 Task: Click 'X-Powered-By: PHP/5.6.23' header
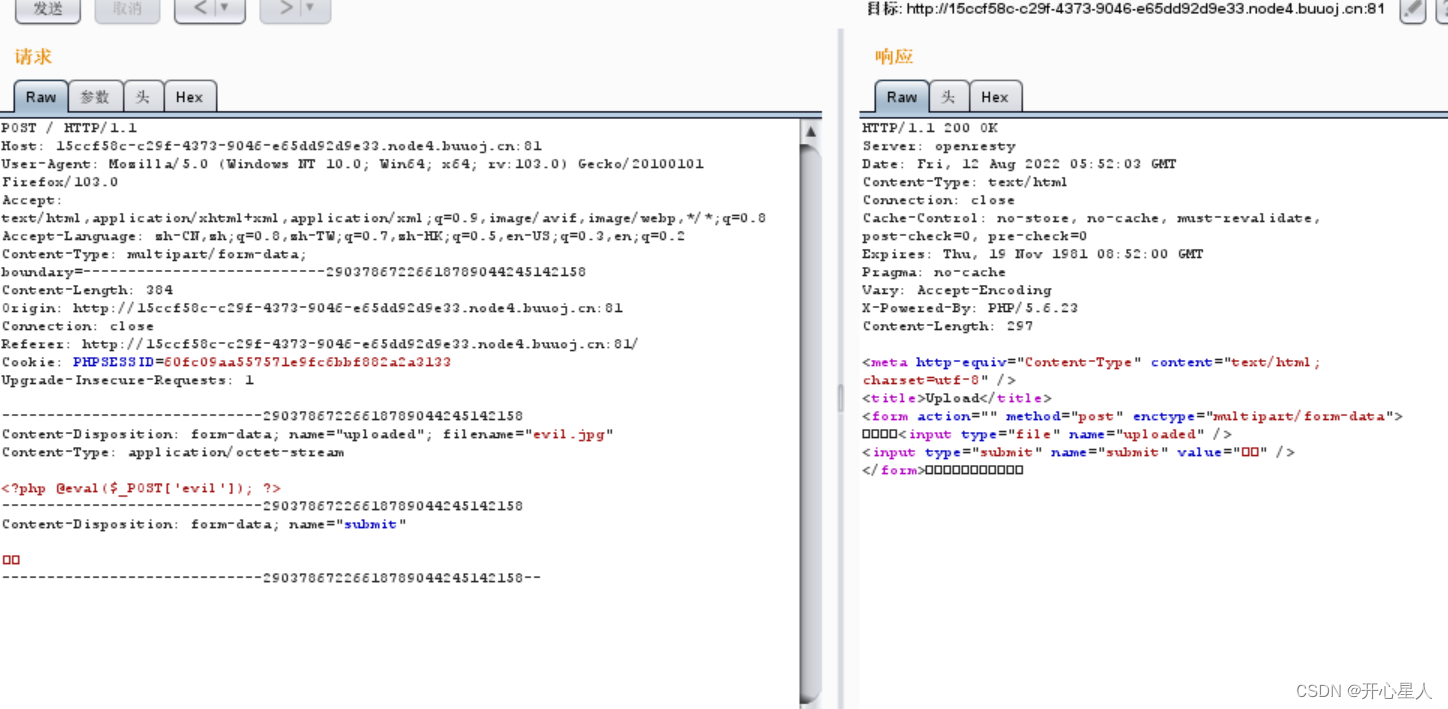[x=970, y=308]
